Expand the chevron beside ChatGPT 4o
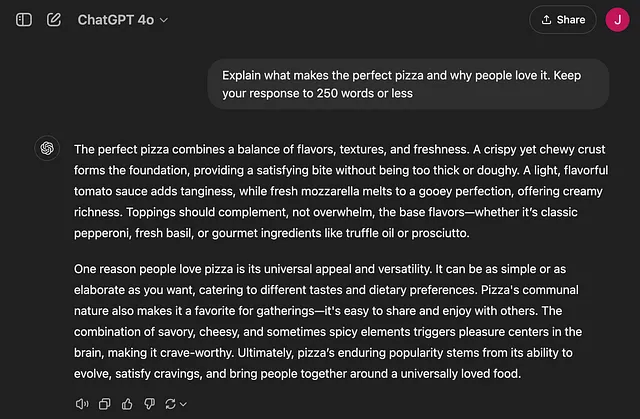 [164, 20]
